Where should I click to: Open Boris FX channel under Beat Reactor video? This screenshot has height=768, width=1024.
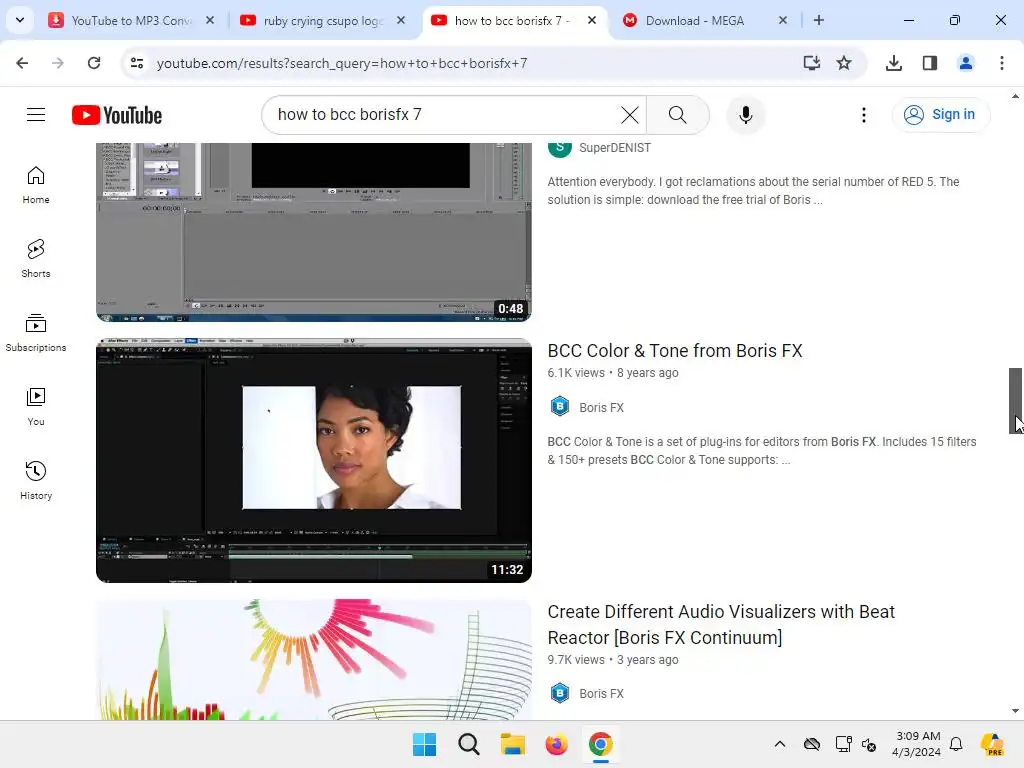601,694
